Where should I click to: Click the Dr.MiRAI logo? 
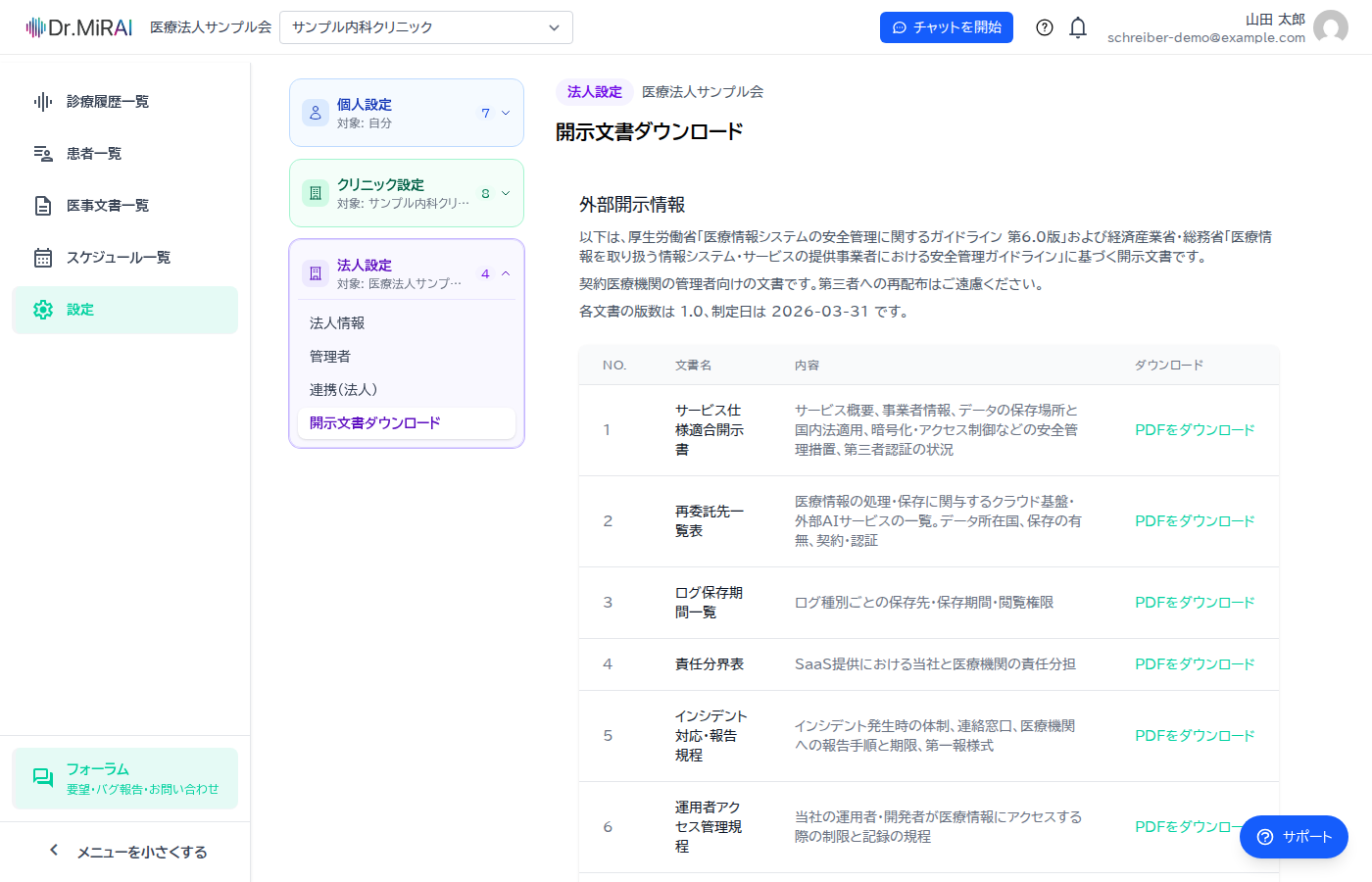tap(79, 27)
